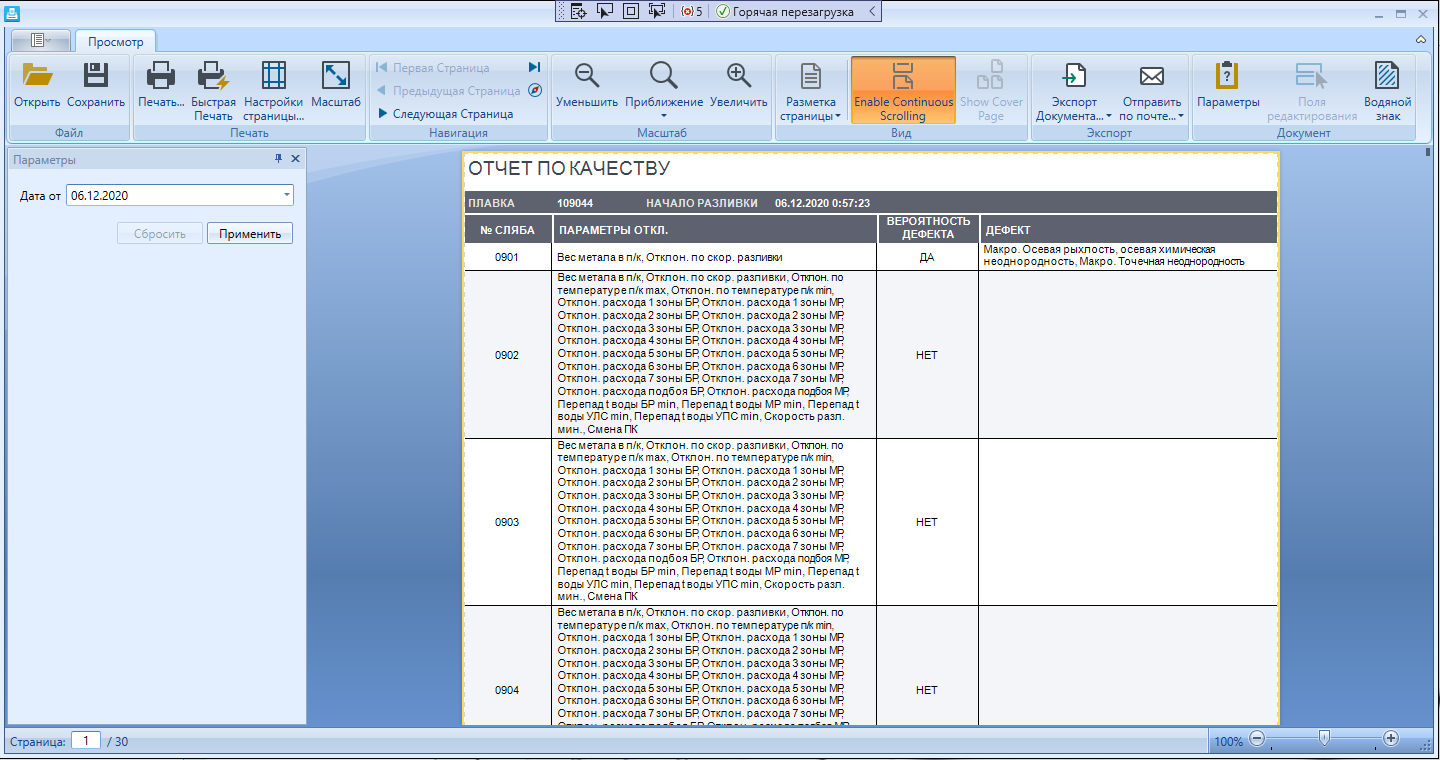The image size is (1440, 760).
Task: Open the application menu button
Action: 41,41
